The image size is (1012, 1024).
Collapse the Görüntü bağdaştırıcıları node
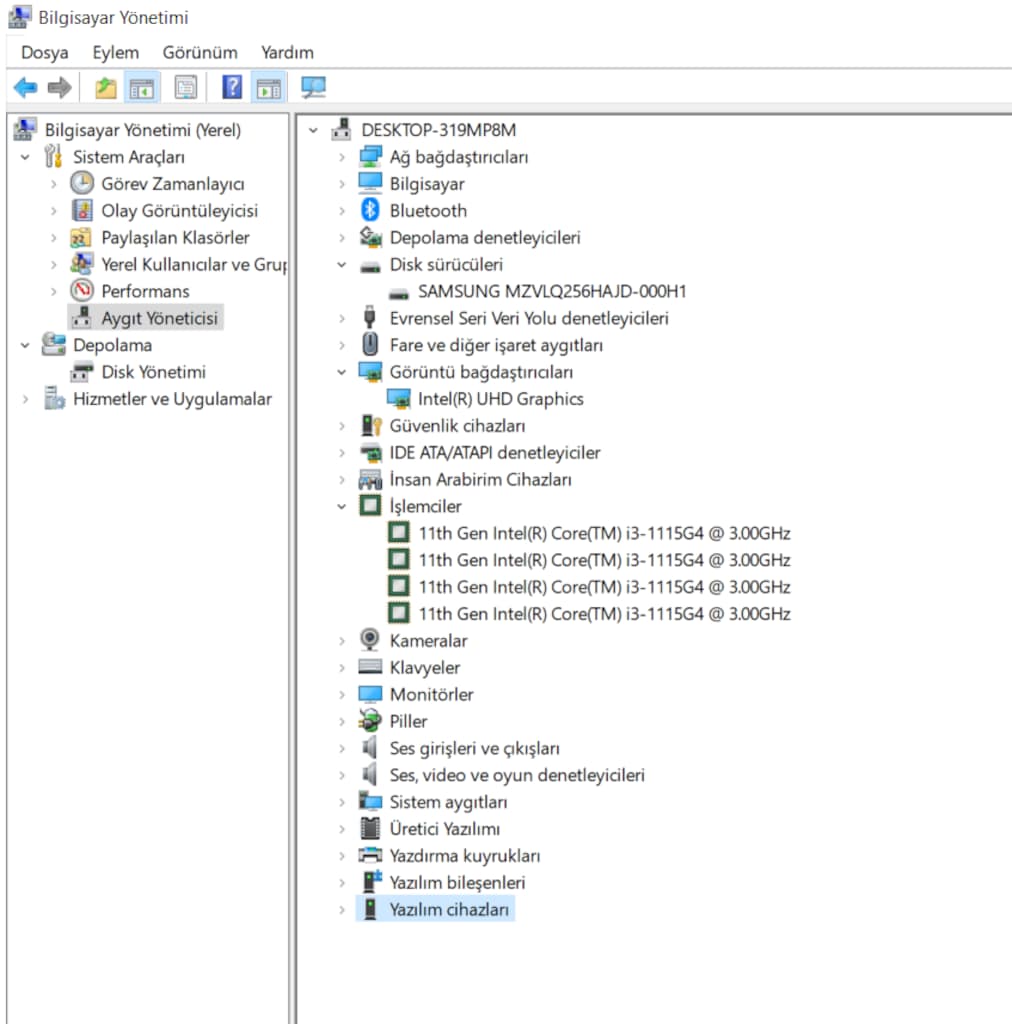(341, 372)
